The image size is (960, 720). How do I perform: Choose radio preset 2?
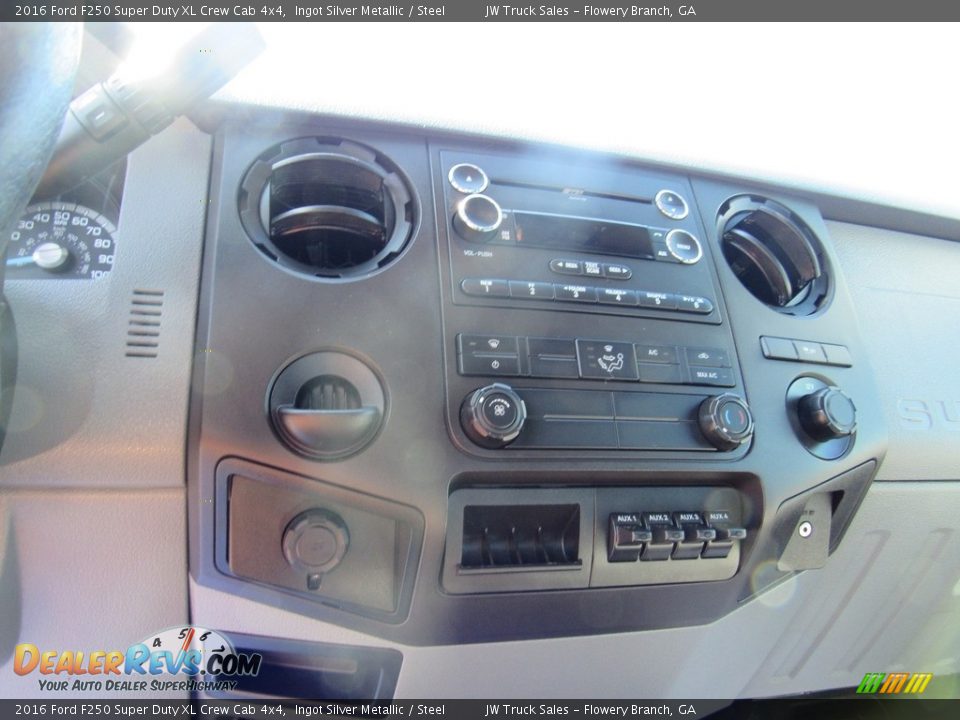tap(531, 290)
